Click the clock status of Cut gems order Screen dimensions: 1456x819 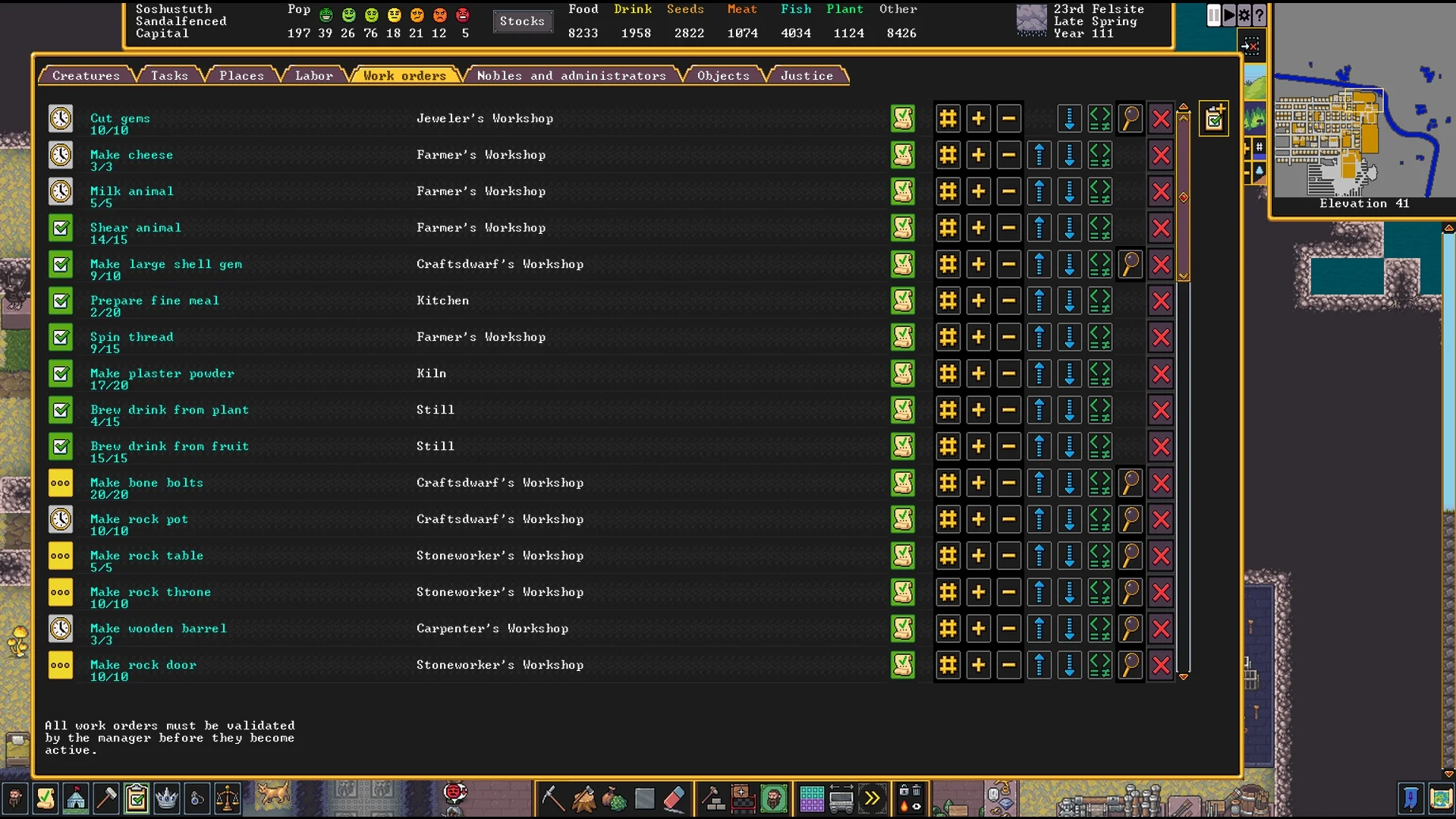[x=61, y=118]
